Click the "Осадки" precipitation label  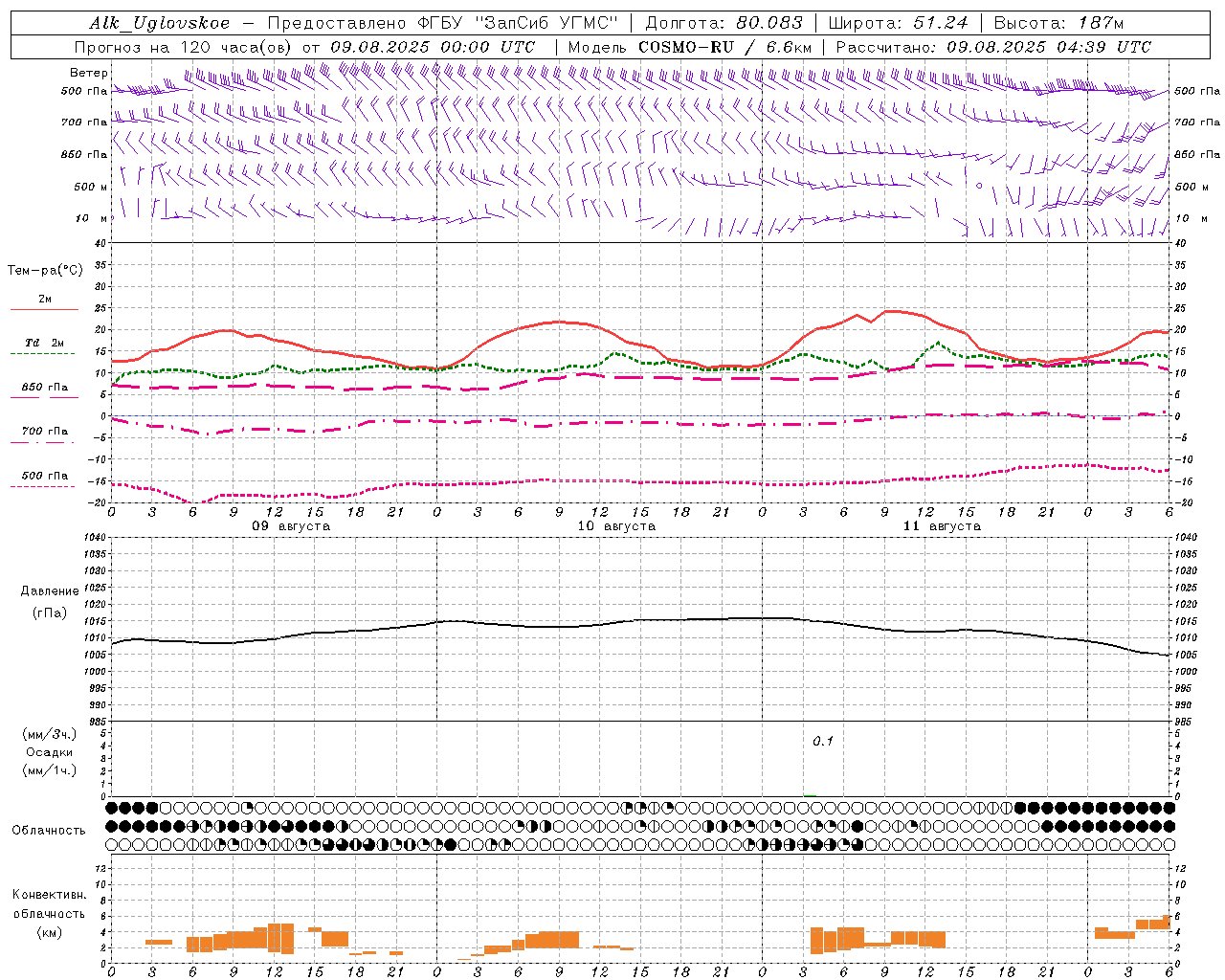point(50,752)
